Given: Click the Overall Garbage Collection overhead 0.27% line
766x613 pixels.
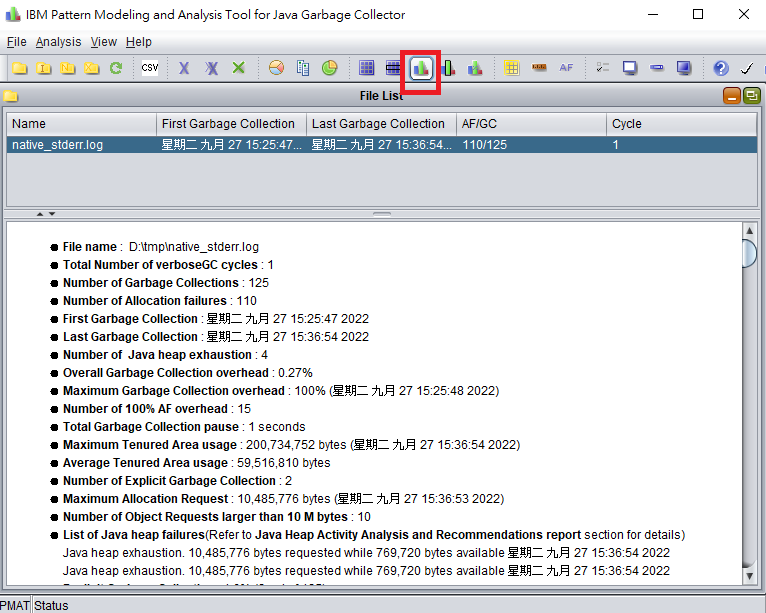Looking at the screenshot, I should click(x=188, y=373).
